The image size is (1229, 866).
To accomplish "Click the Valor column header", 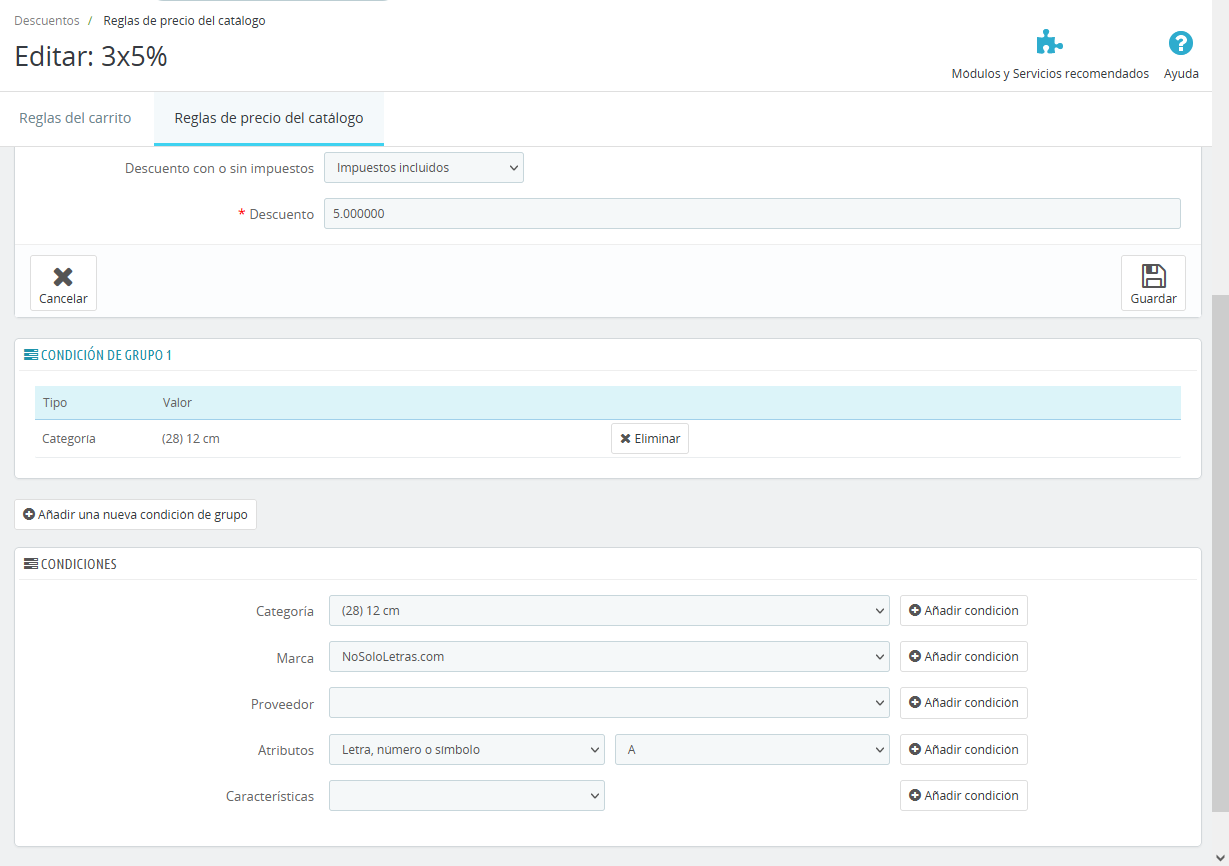I will (177, 403).
